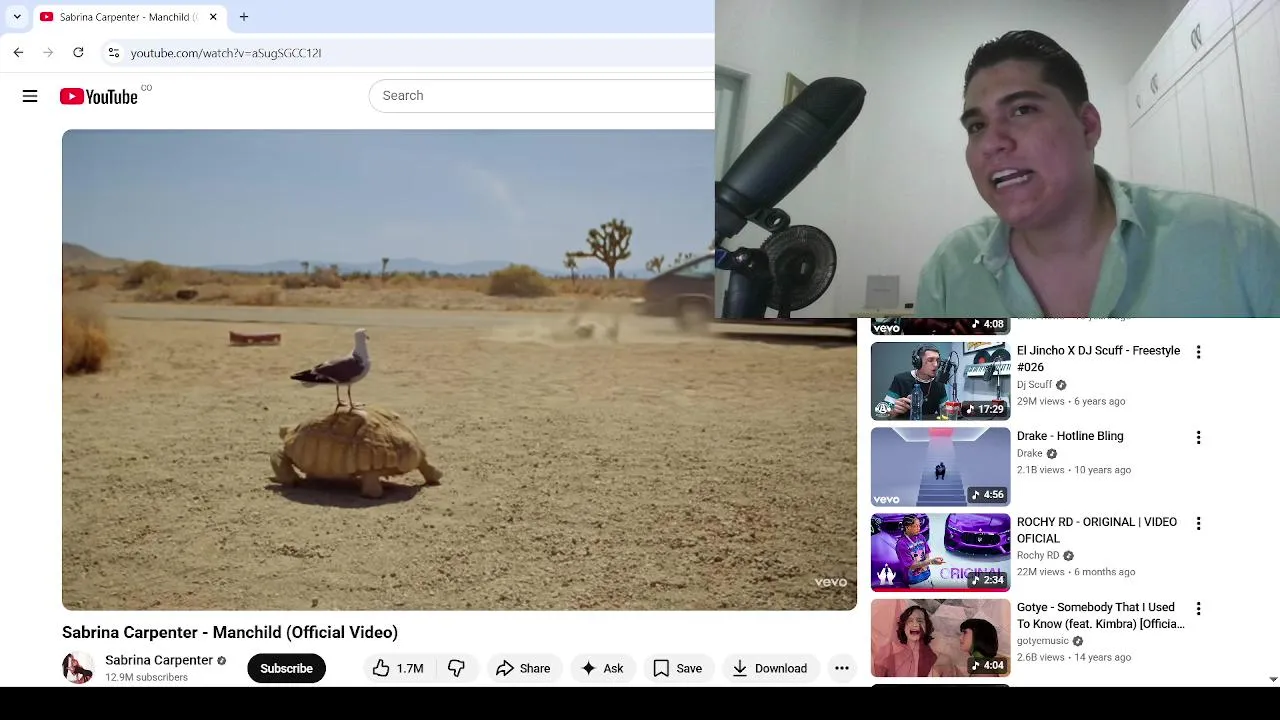Screen dimensions: 1280x720
Task: View site information icon in address bar
Action: tap(114, 52)
